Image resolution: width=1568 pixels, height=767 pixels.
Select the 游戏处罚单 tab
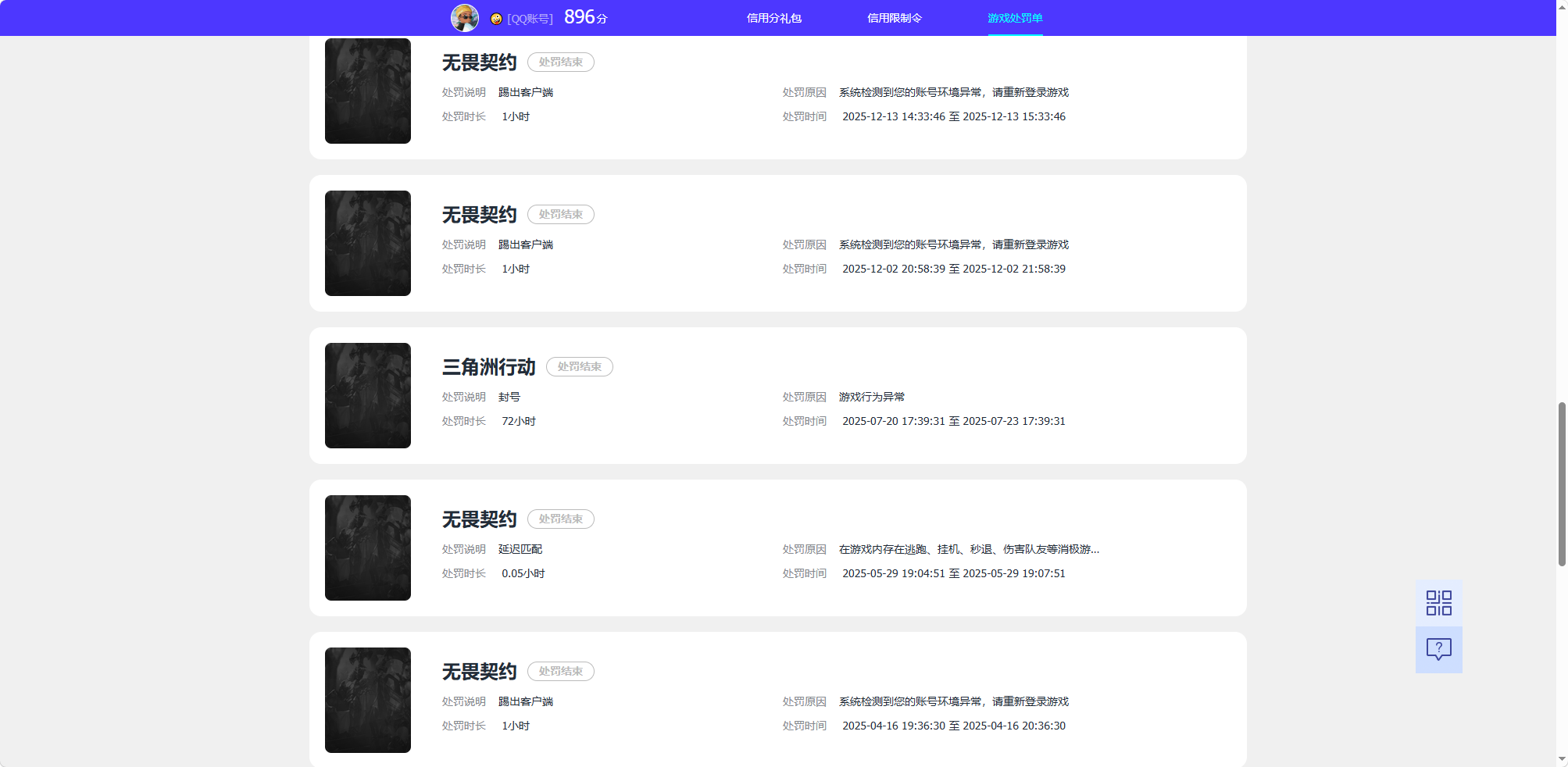(1015, 18)
